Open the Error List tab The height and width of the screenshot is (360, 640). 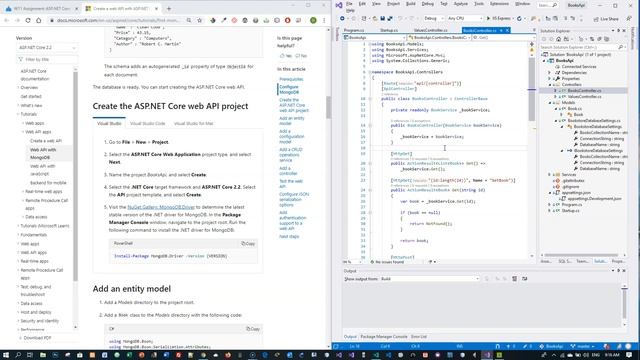click(x=419, y=337)
